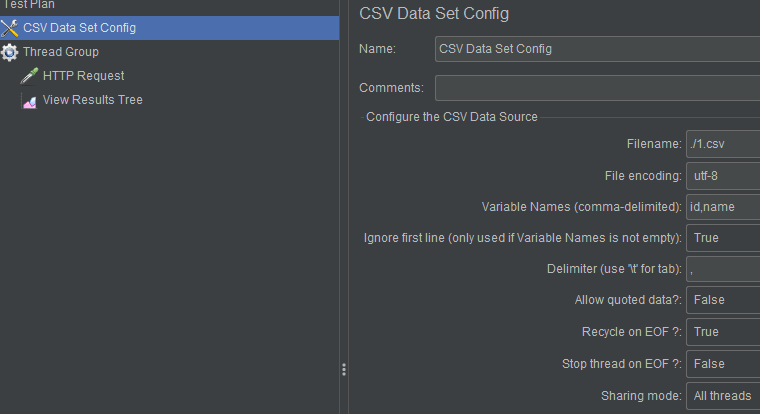This screenshot has height=414, width=760.
Task: Click the Name input field
Action: (598, 49)
